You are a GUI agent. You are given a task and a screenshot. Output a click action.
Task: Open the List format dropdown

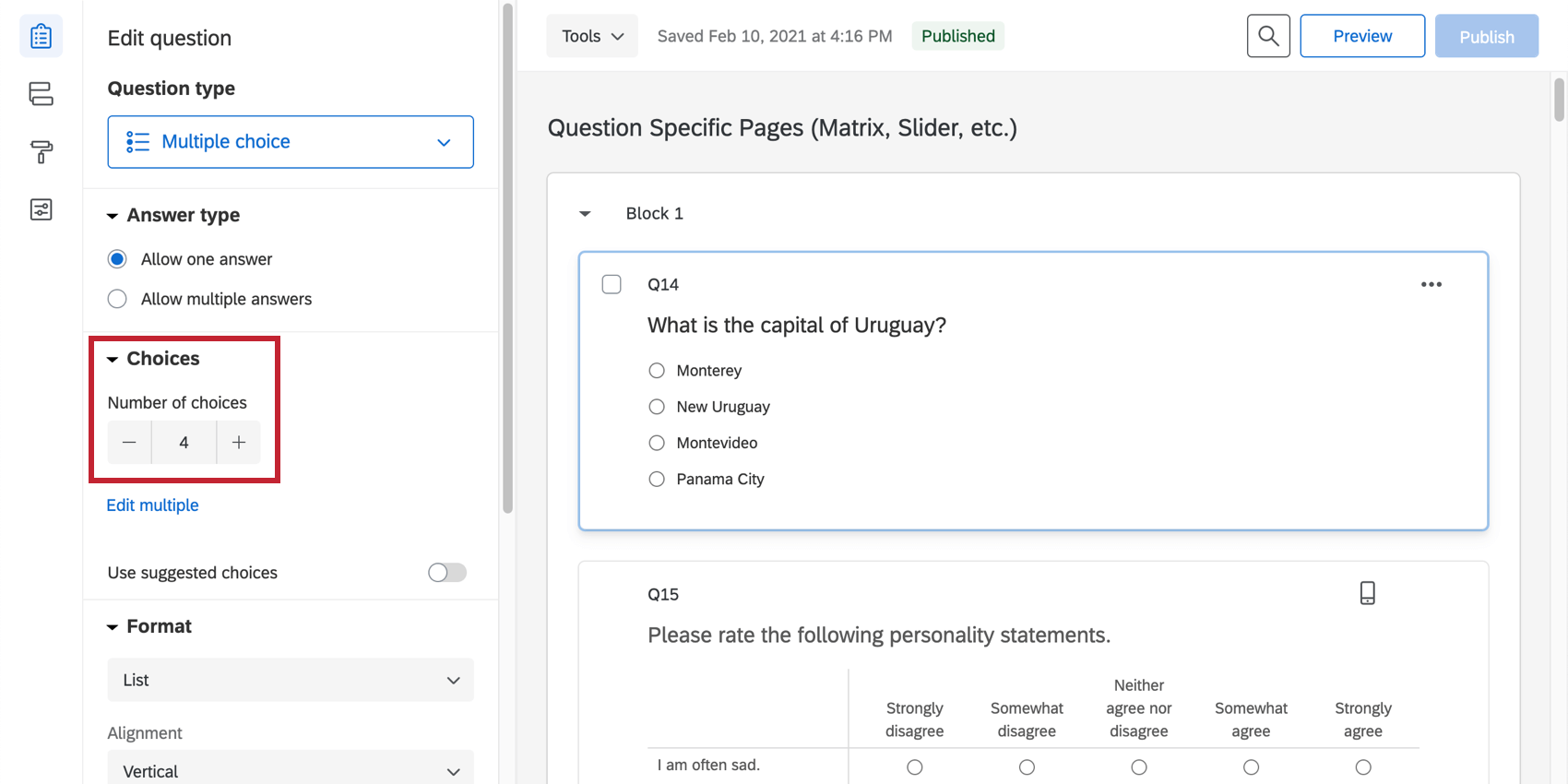coord(291,680)
